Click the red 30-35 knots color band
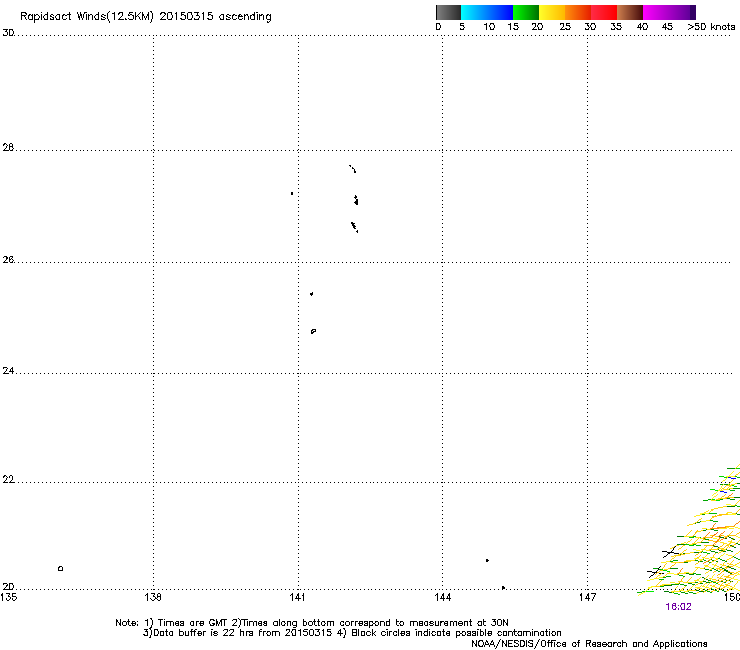 (604, 12)
